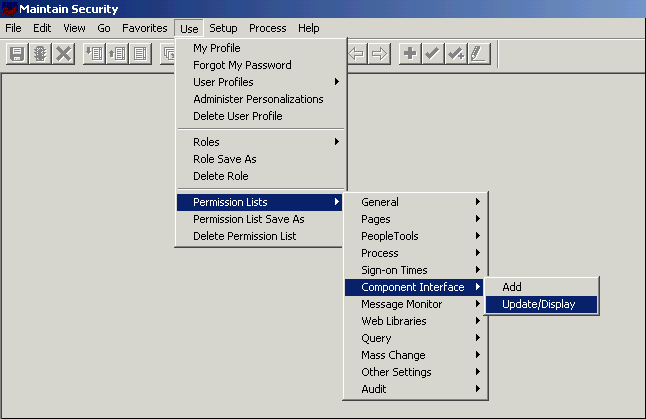Expand General under Permission Lists

click(x=415, y=202)
